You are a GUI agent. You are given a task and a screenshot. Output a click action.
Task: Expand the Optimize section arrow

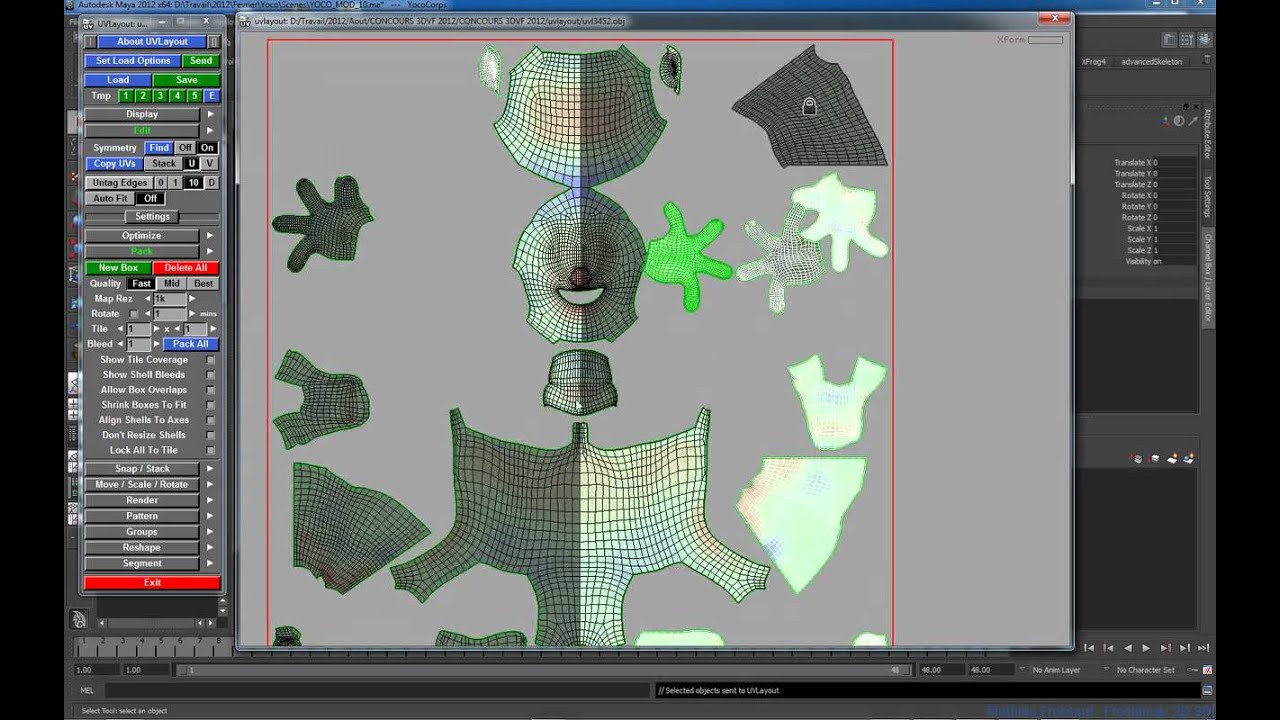(210, 236)
